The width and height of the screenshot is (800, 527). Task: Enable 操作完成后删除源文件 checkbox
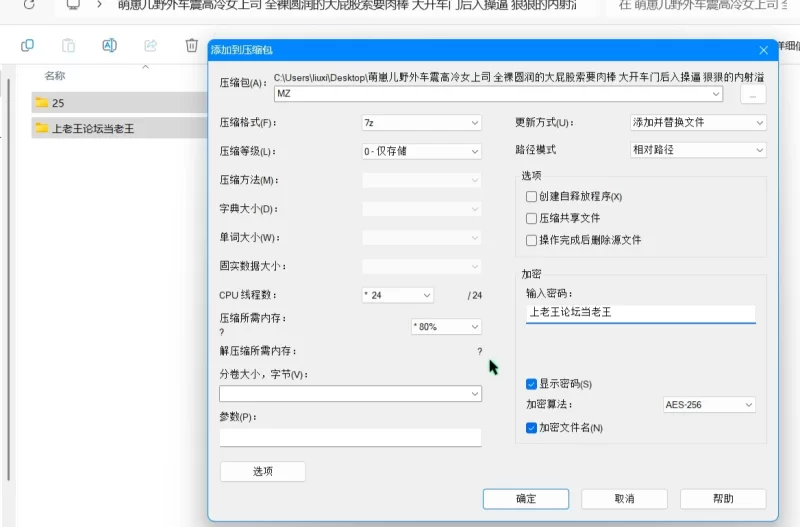point(531,240)
